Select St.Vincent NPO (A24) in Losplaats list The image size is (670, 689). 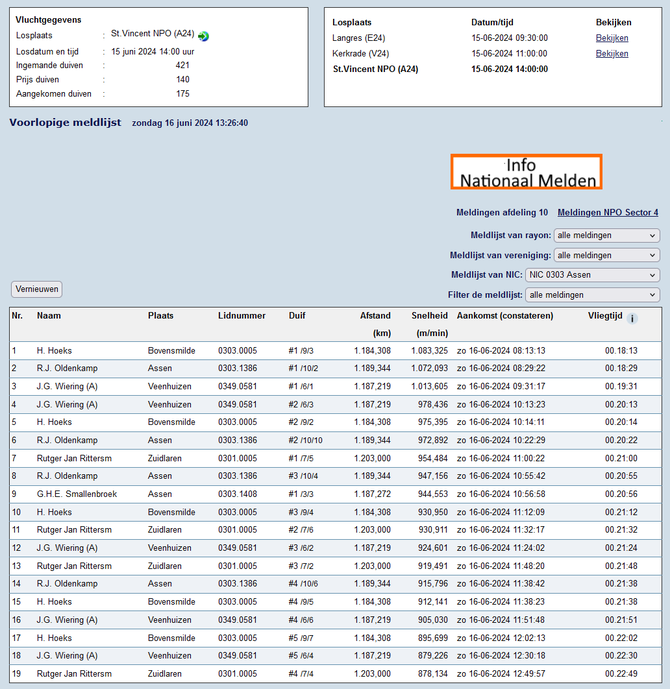point(376,69)
